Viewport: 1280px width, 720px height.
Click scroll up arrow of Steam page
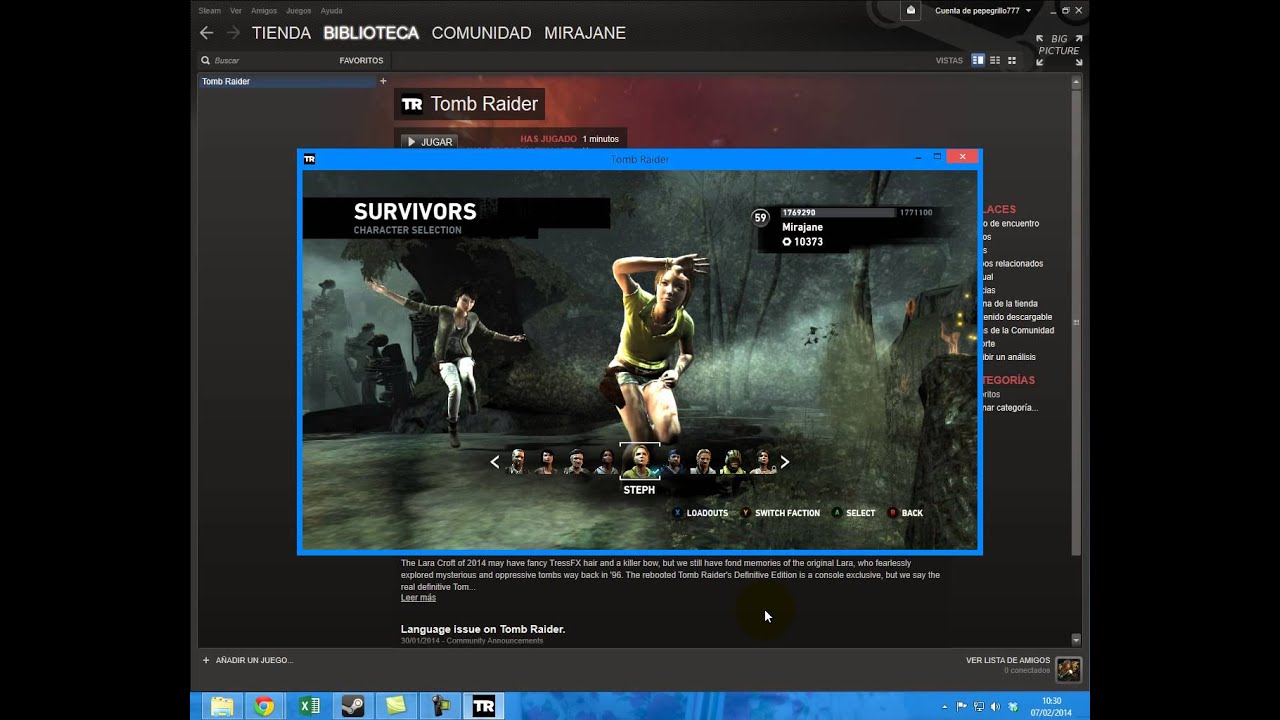click(x=1076, y=81)
